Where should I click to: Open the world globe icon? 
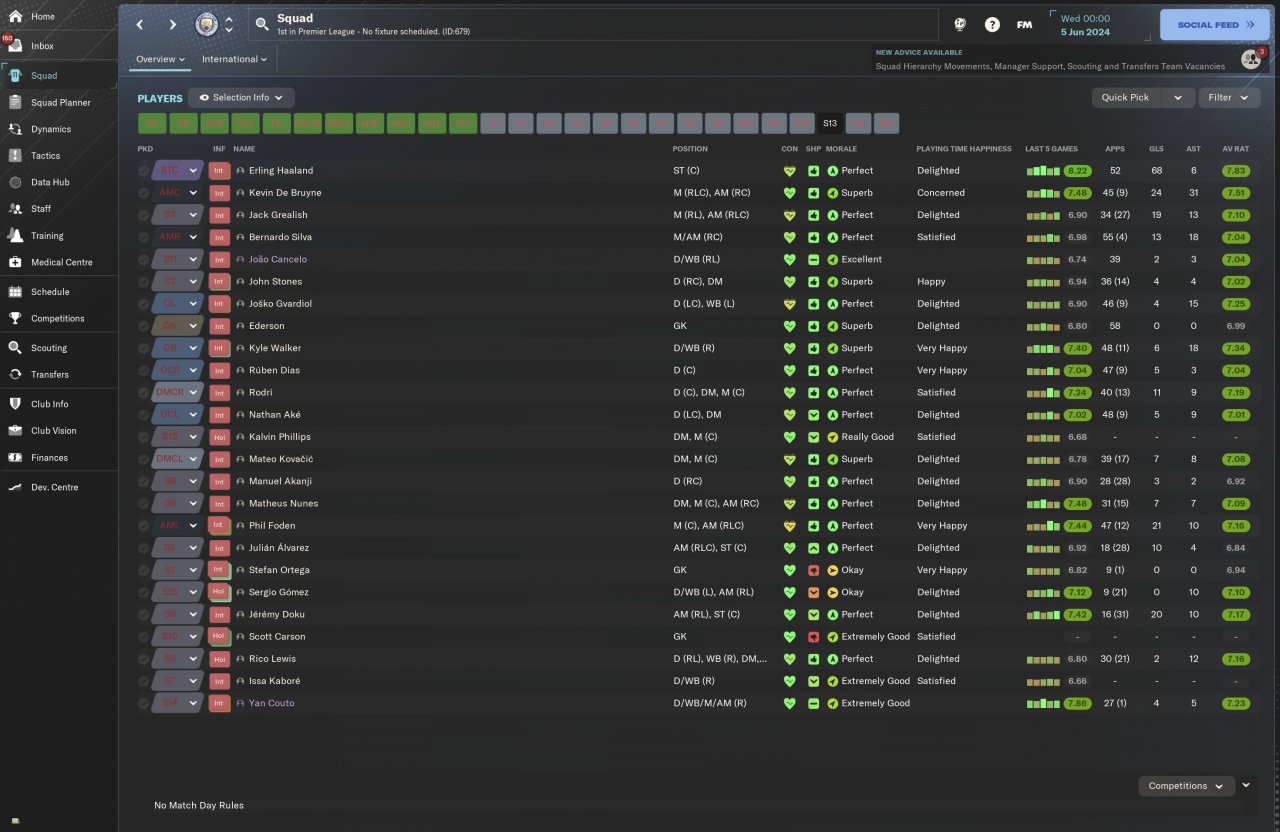[960, 24]
